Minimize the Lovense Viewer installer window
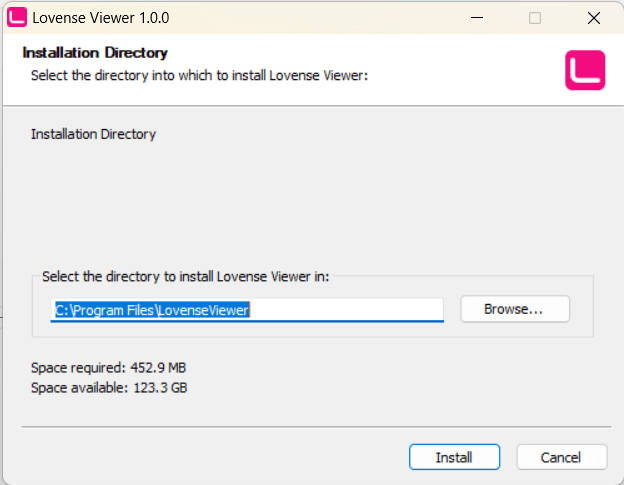This screenshot has width=624, height=485. click(477, 18)
